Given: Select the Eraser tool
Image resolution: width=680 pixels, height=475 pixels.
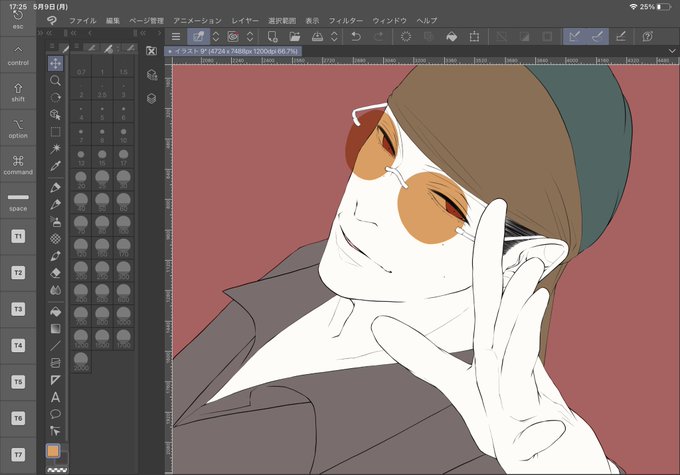Looking at the screenshot, I should (56, 273).
